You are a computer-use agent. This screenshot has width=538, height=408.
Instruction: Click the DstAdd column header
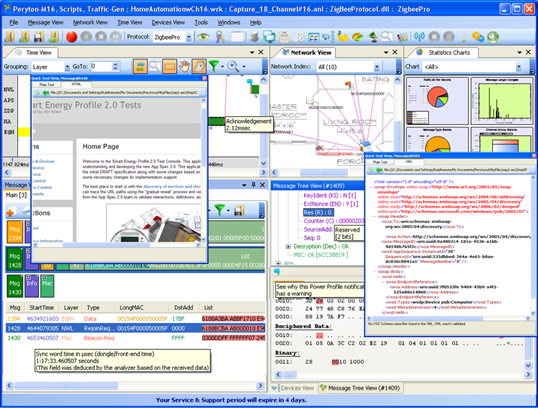pyautogui.click(x=184, y=307)
